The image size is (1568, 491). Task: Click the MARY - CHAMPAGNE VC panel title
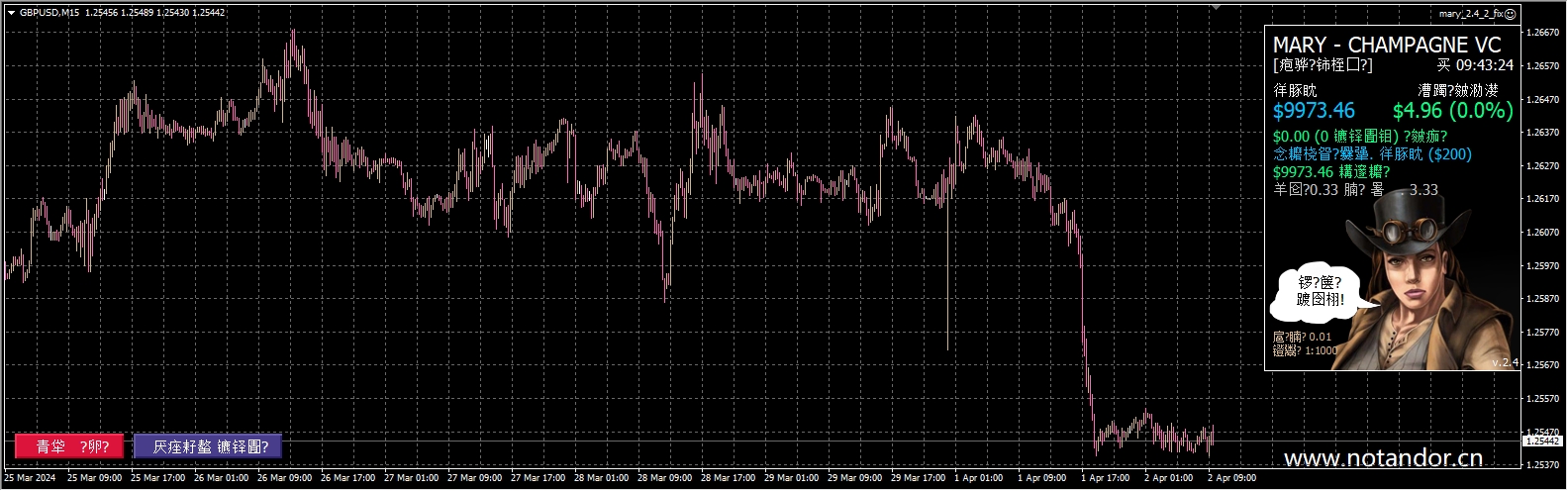(x=1386, y=46)
